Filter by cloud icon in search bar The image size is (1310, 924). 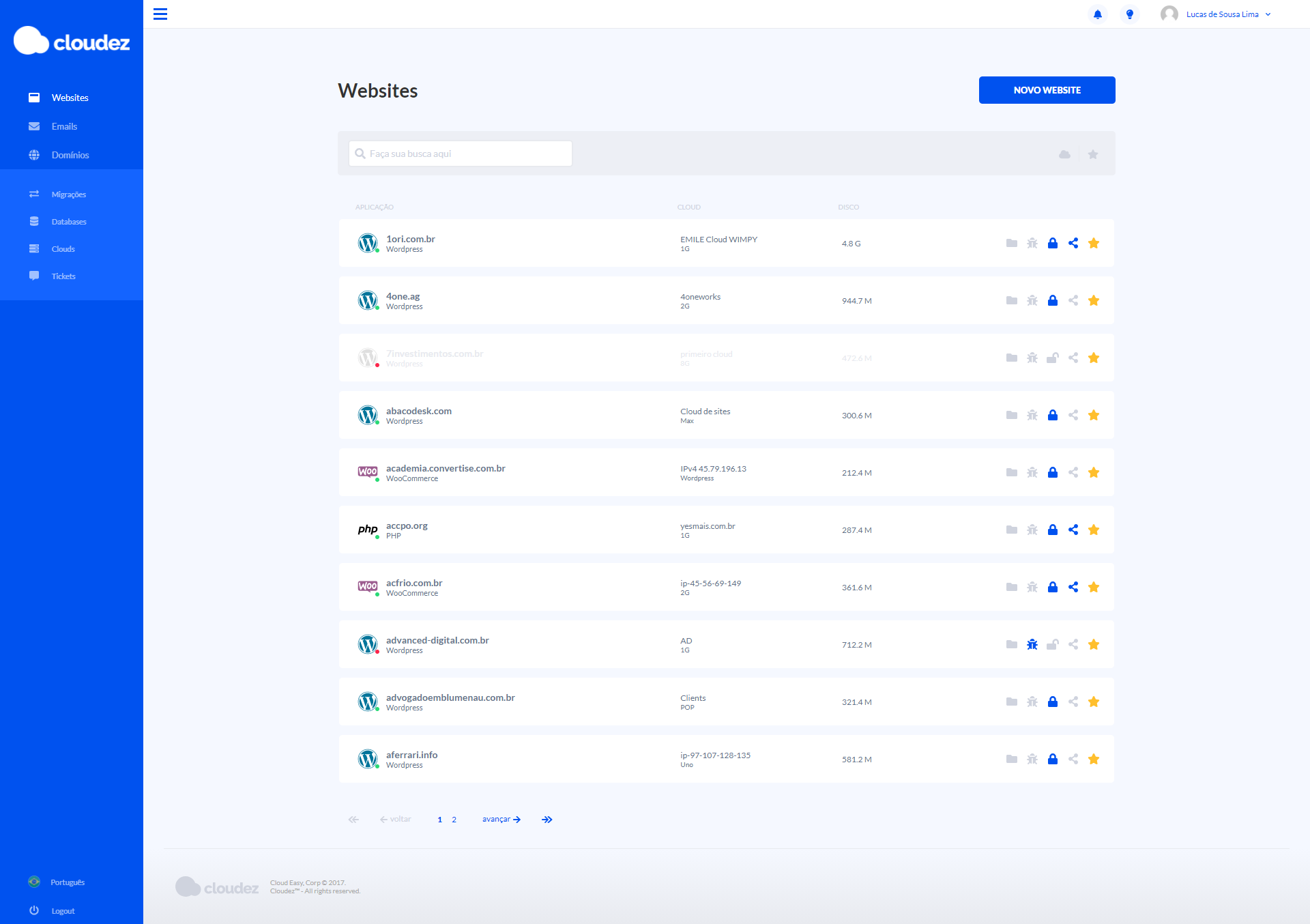pyautogui.click(x=1064, y=154)
